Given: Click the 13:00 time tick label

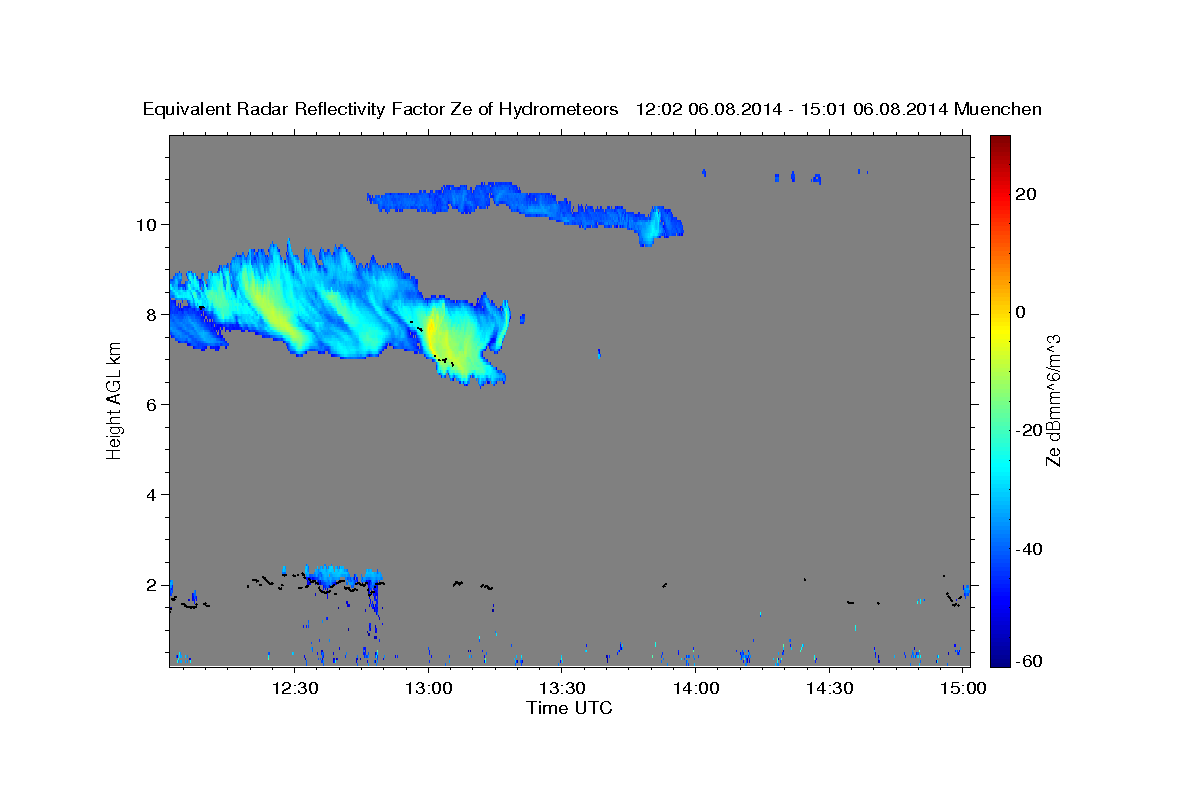Looking at the screenshot, I should click(x=429, y=688).
